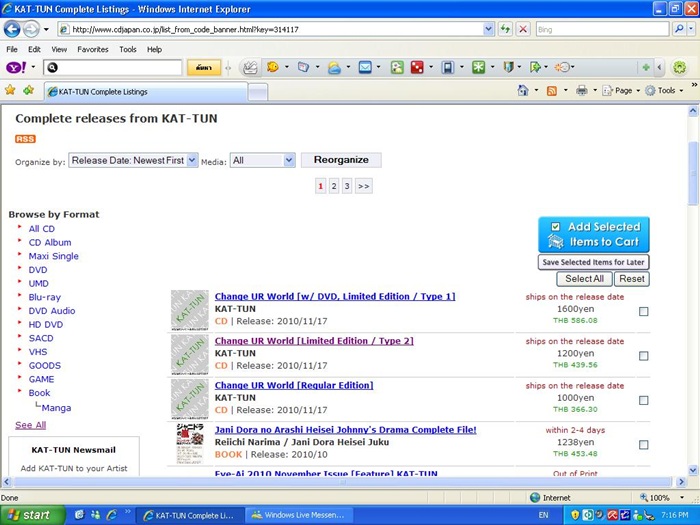Expand Home button dropdown arrow

(536, 91)
